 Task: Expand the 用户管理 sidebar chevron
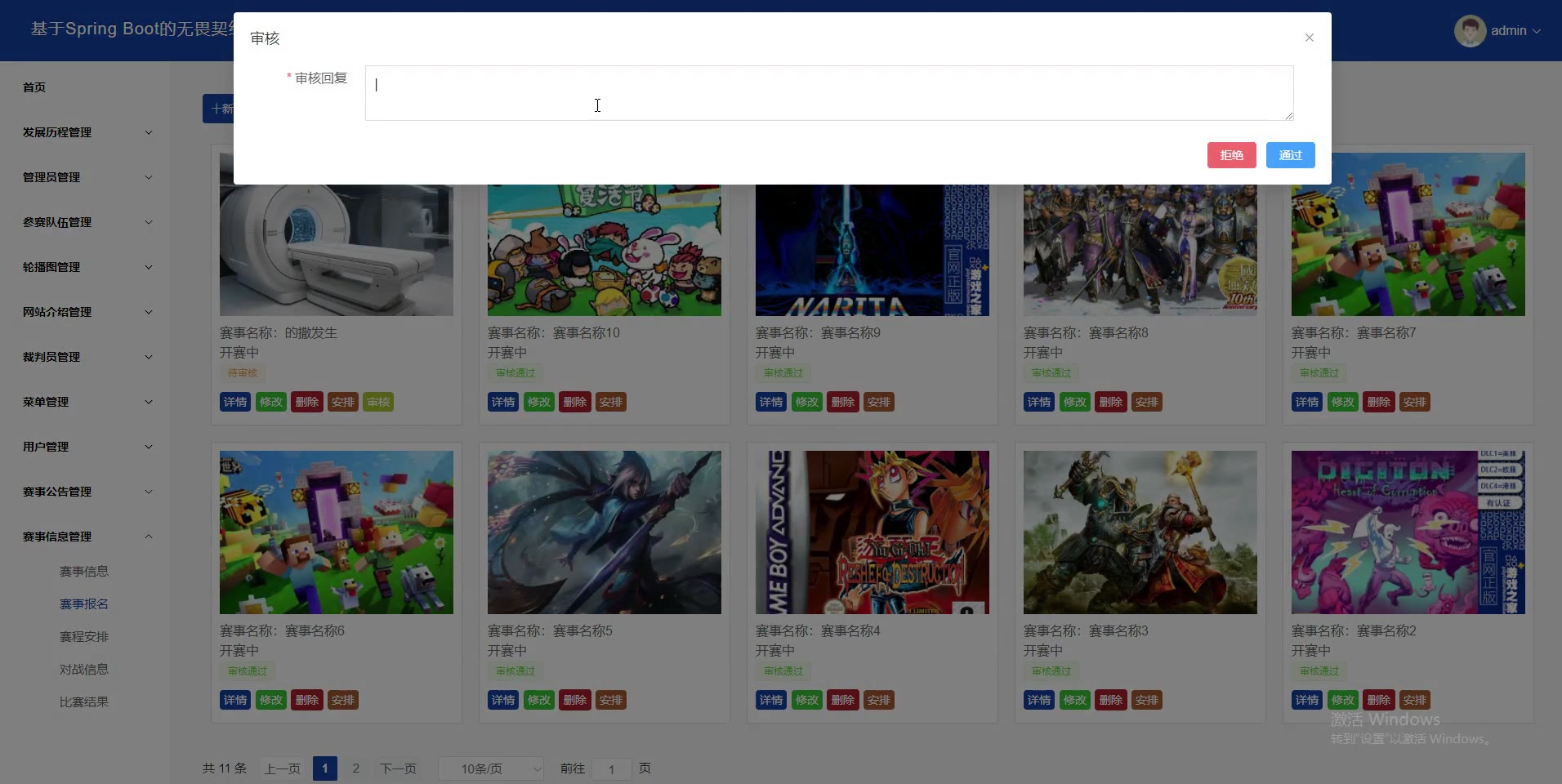pyautogui.click(x=149, y=447)
